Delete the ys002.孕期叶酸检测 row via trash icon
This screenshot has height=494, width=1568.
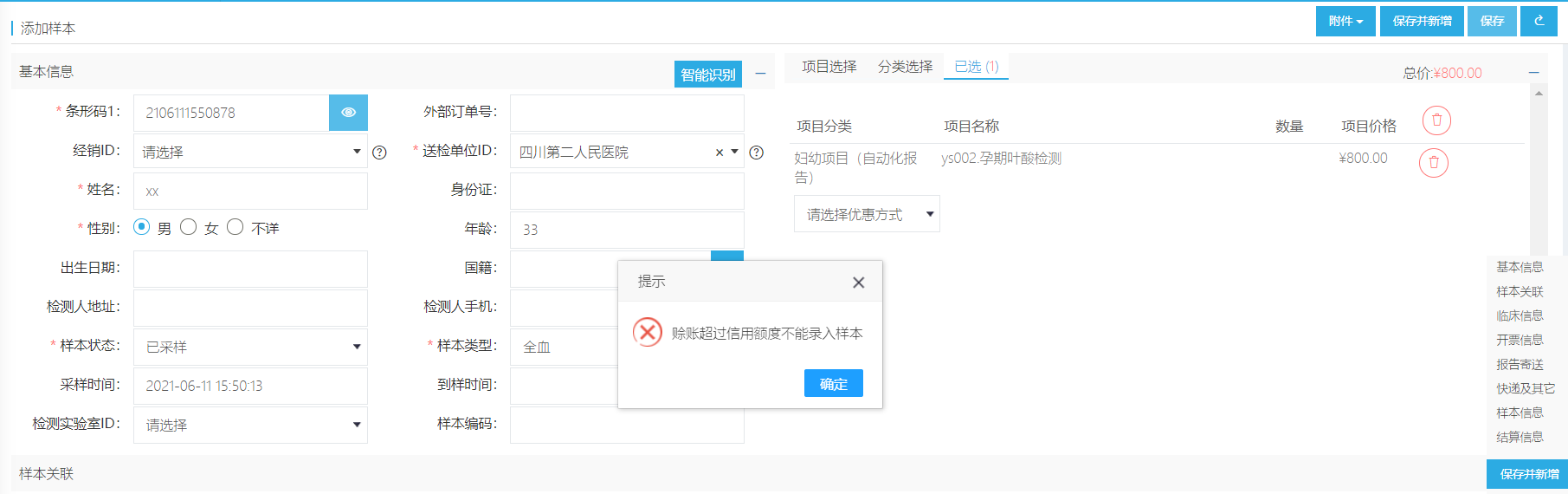pos(1433,162)
